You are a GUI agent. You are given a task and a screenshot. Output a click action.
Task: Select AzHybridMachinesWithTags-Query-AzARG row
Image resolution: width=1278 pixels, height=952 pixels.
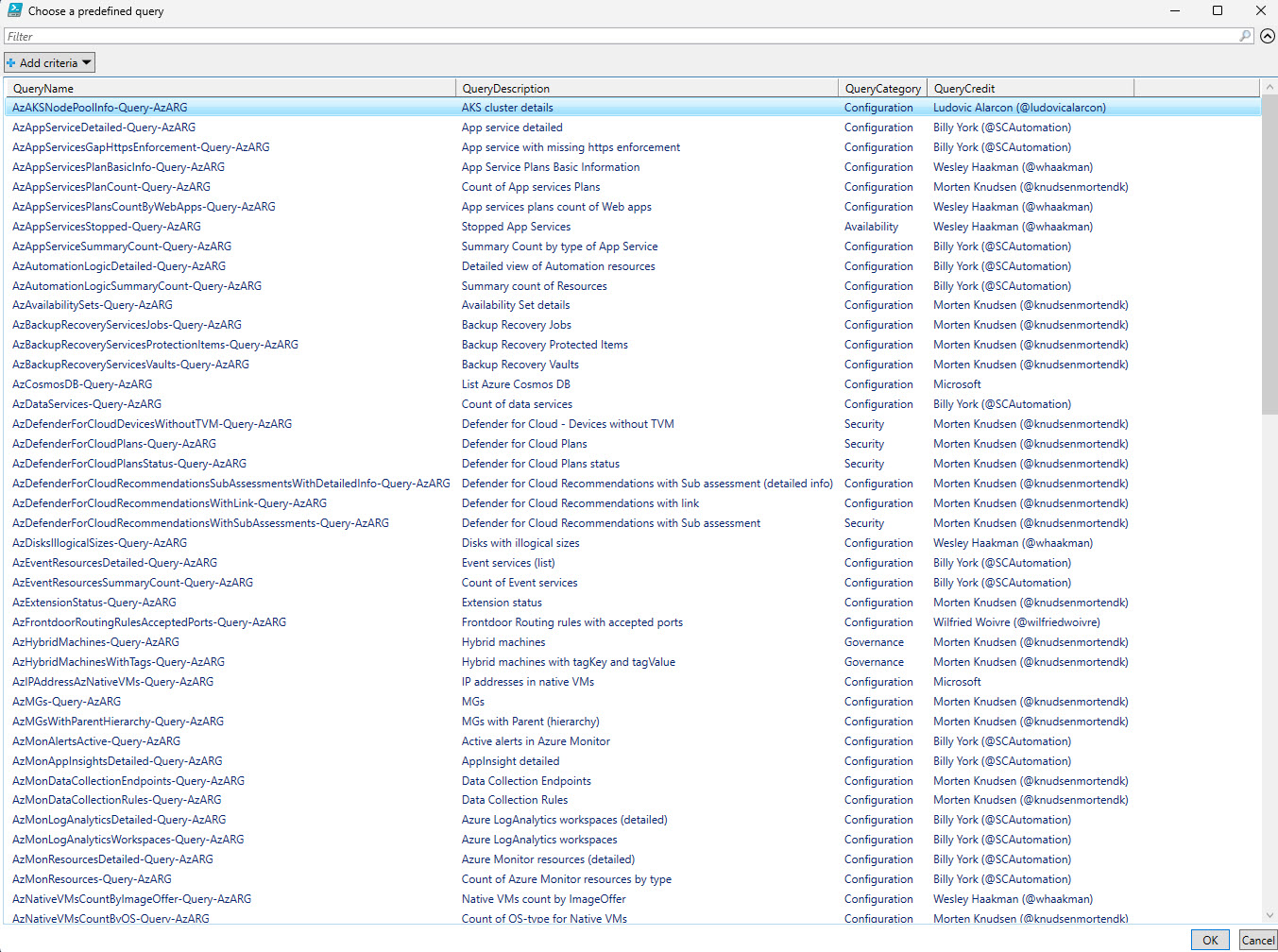coord(633,662)
